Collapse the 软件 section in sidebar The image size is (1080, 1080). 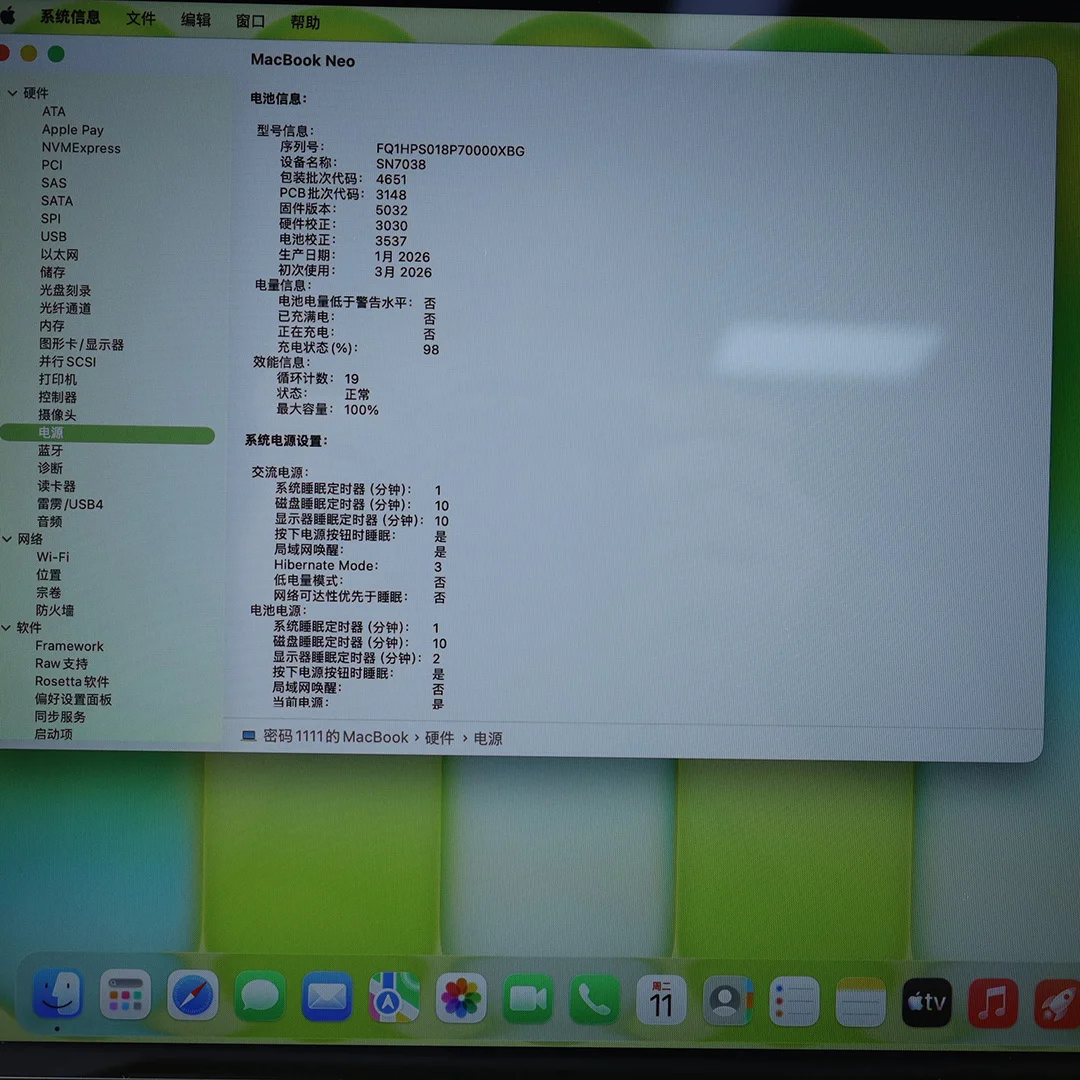point(6,627)
